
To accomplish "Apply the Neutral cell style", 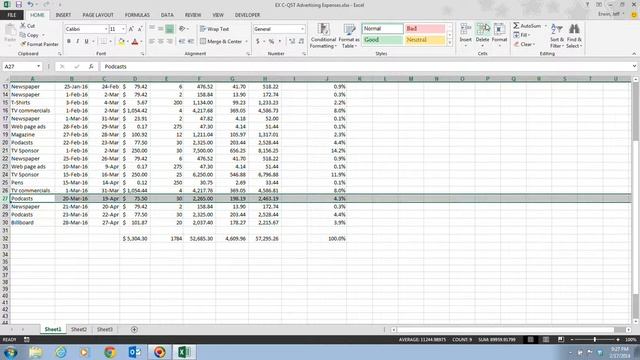I will point(424,40).
